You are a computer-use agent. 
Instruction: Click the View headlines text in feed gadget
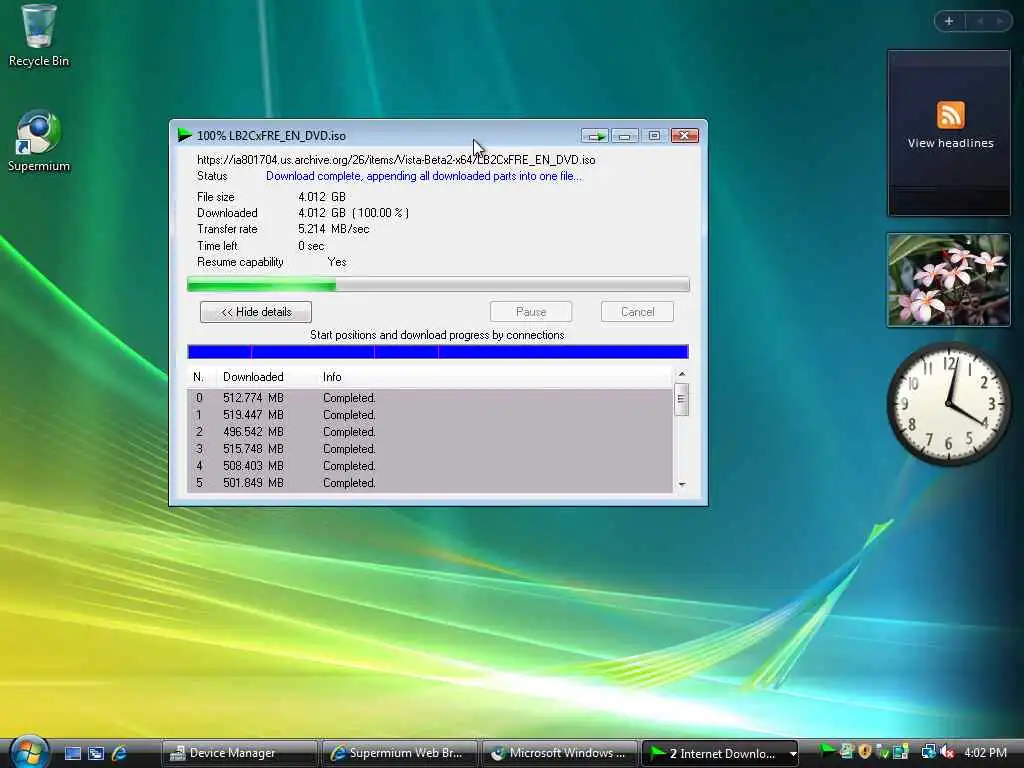(950, 143)
